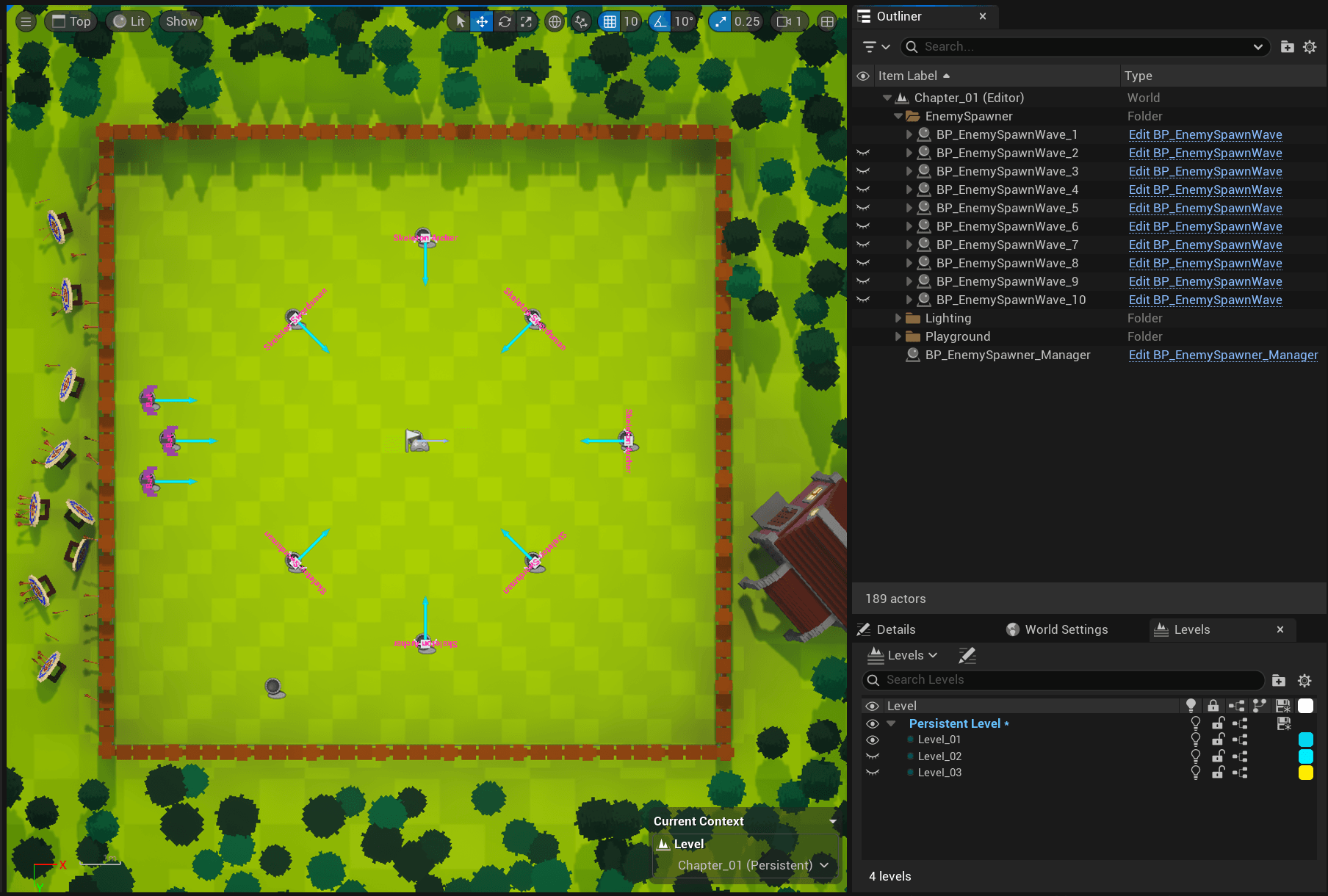1328x896 pixels.
Task: Expand the Lighting folder
Action: [898, 318]
